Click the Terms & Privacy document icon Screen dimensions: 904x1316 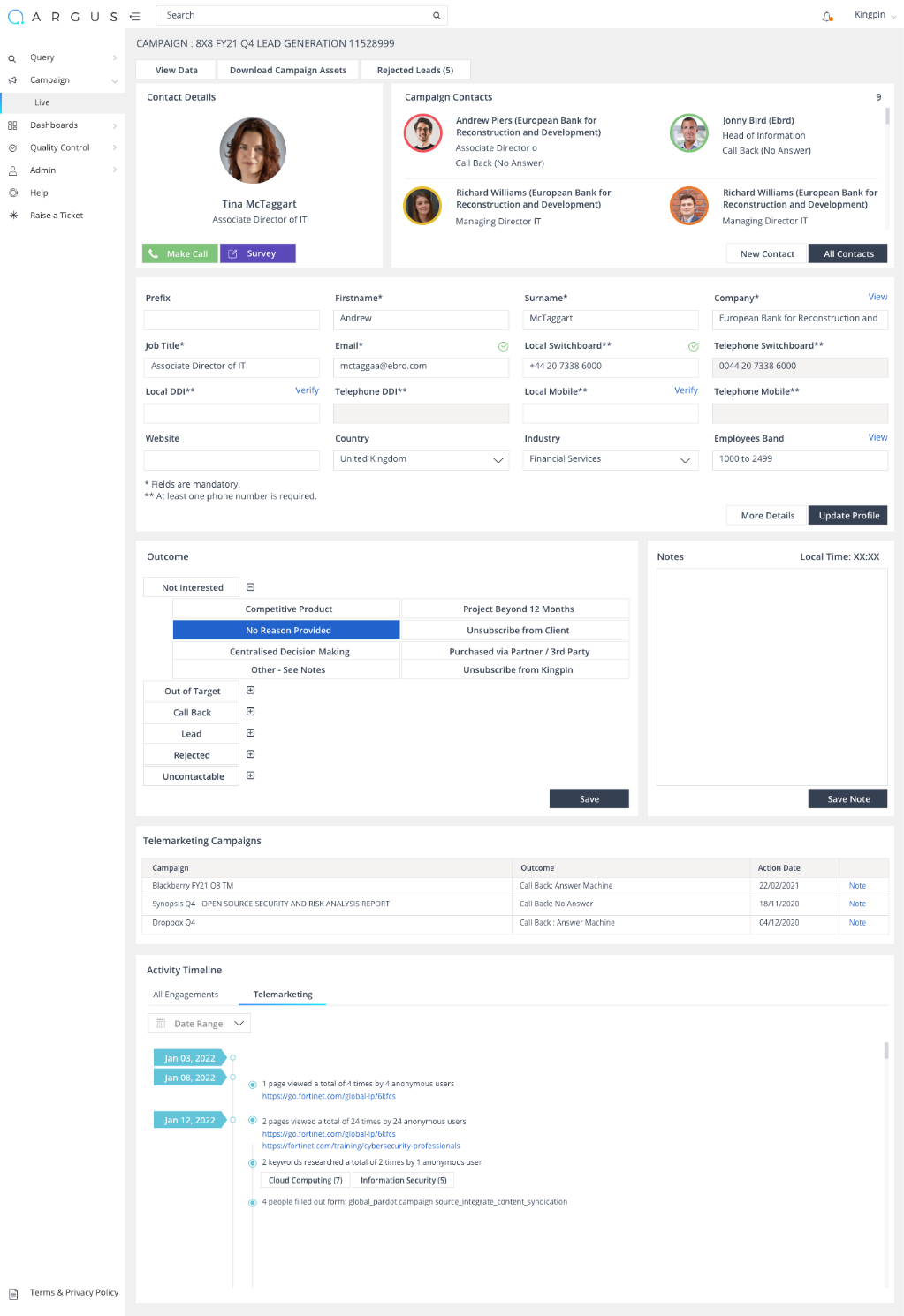(12, 1294)
